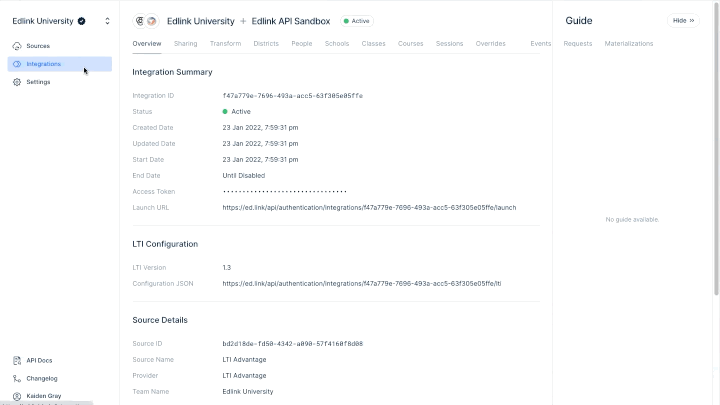Screen dimensions: 720x405
Task: Click the Configuration JSON URL ending in /lti
Action: (x=362, y=284)
